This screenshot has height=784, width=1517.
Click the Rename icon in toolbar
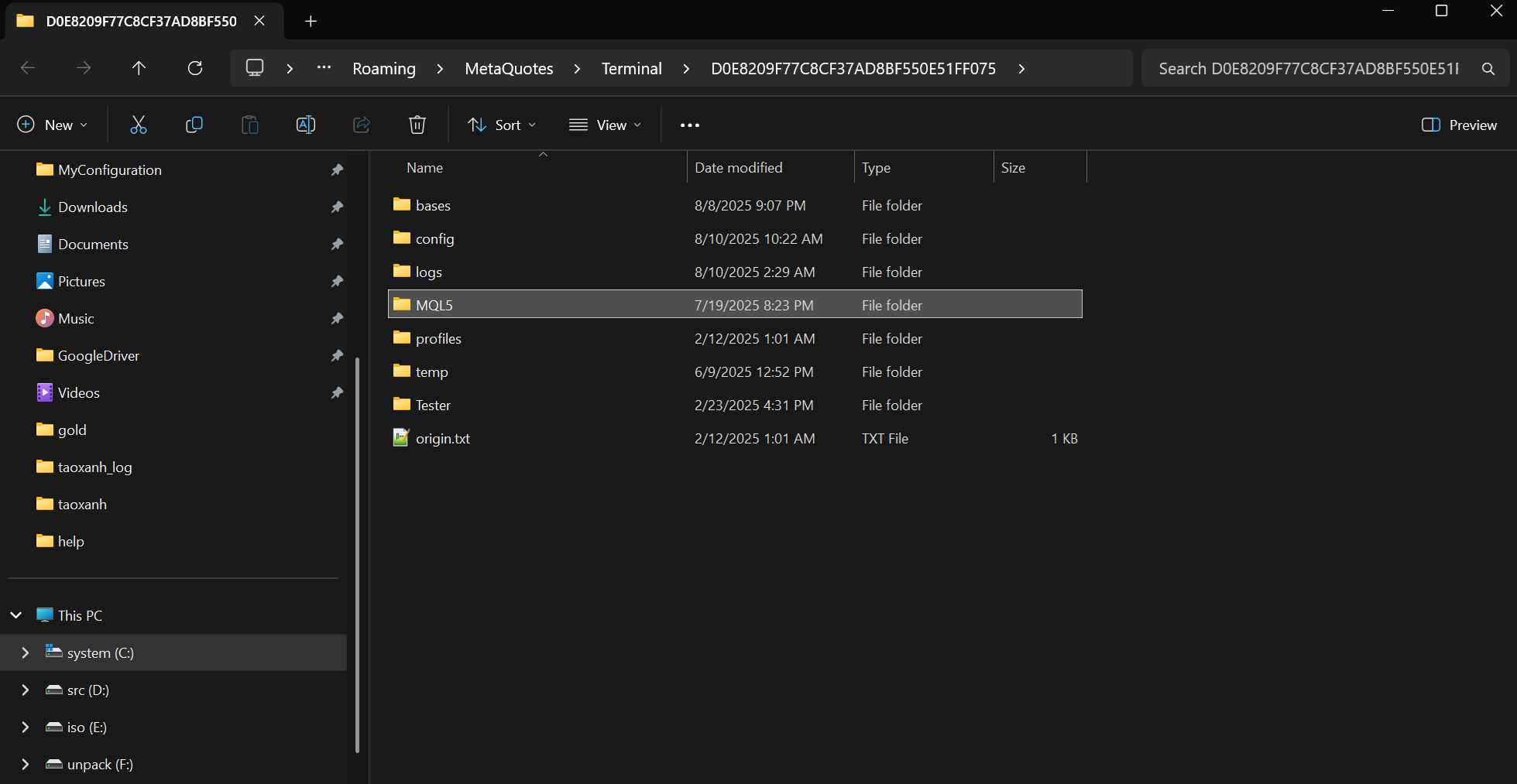[306, 125]
